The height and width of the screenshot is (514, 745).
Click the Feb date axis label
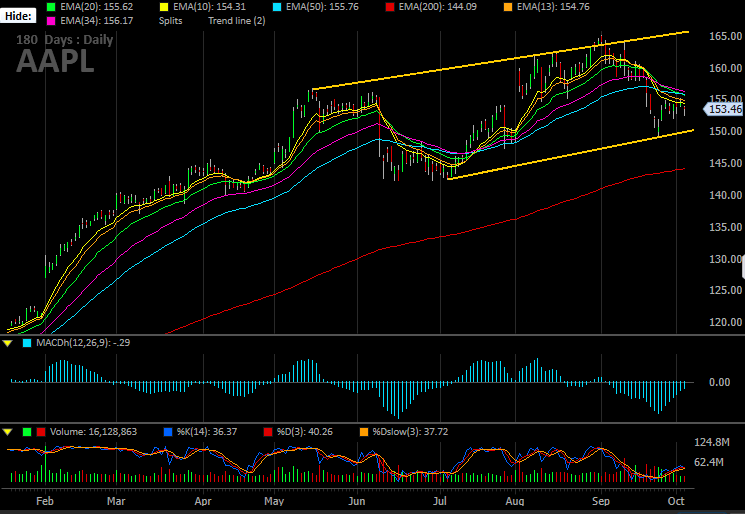click(45, 502)
